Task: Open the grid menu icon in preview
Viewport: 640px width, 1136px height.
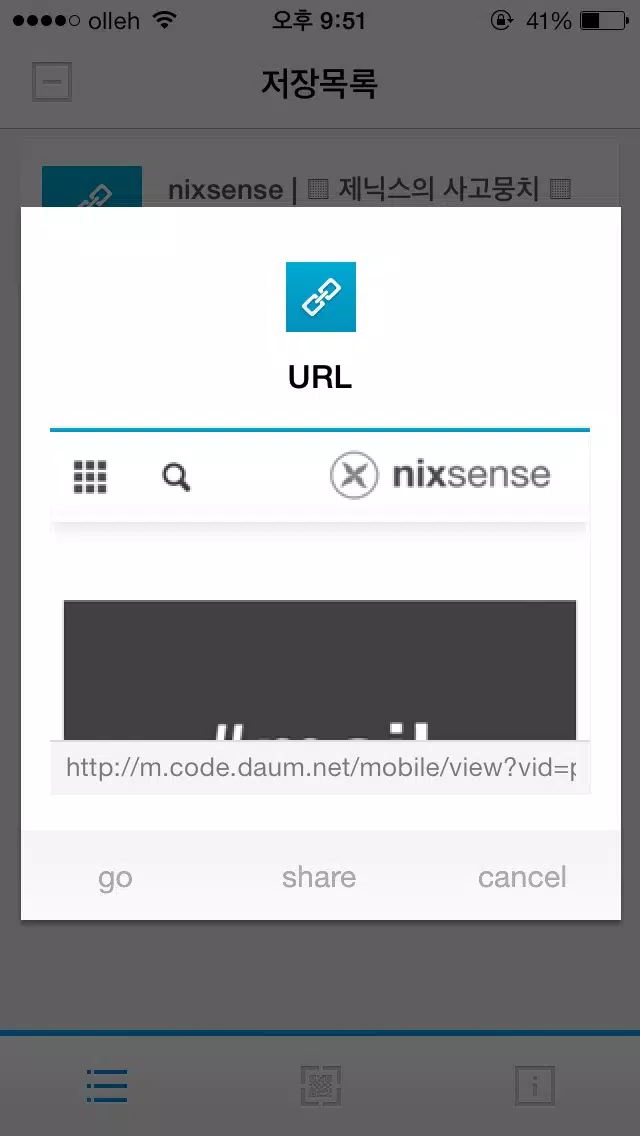Action: pyautogui.click(x=91, y=477)
